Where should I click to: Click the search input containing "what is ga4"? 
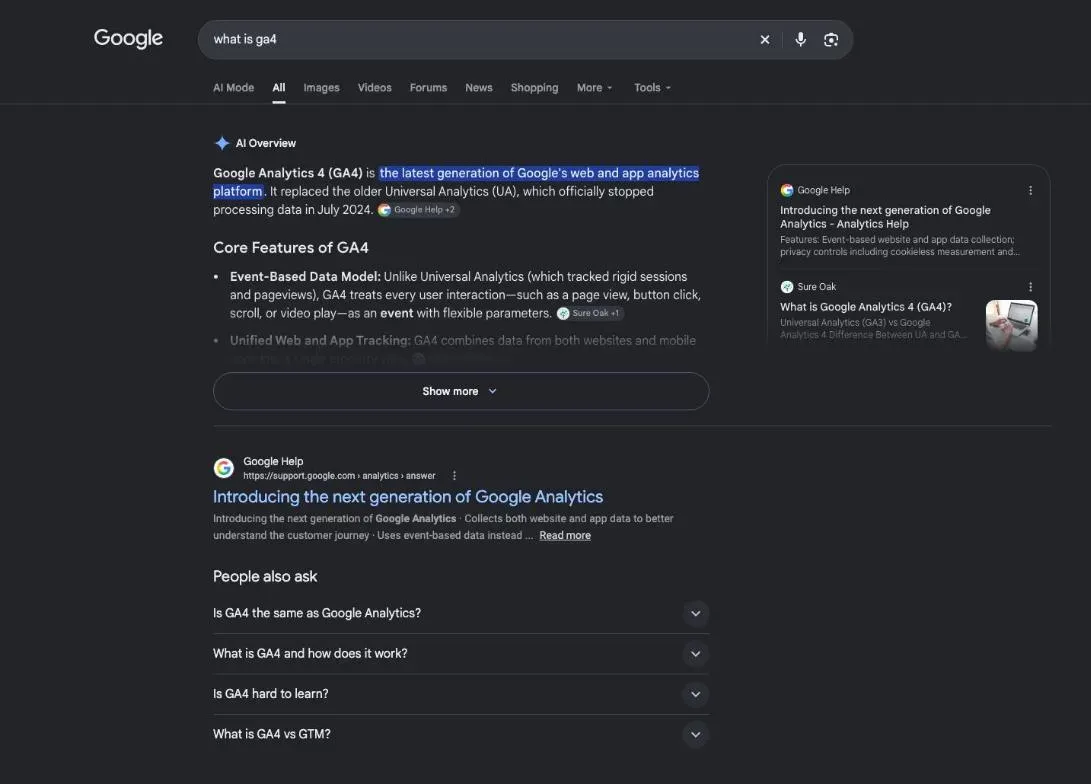(x=480, y=40)
